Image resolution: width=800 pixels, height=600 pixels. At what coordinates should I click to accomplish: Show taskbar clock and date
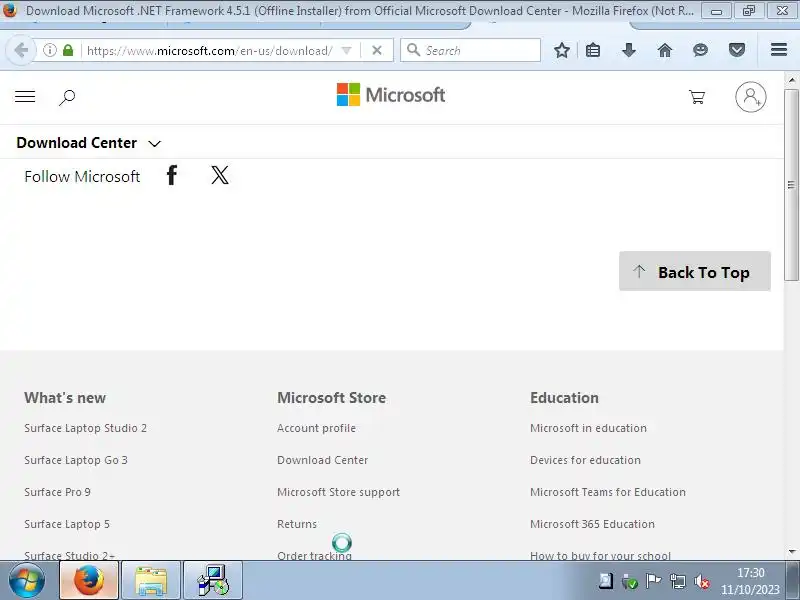pyautogui.click(x=751, y=581)
